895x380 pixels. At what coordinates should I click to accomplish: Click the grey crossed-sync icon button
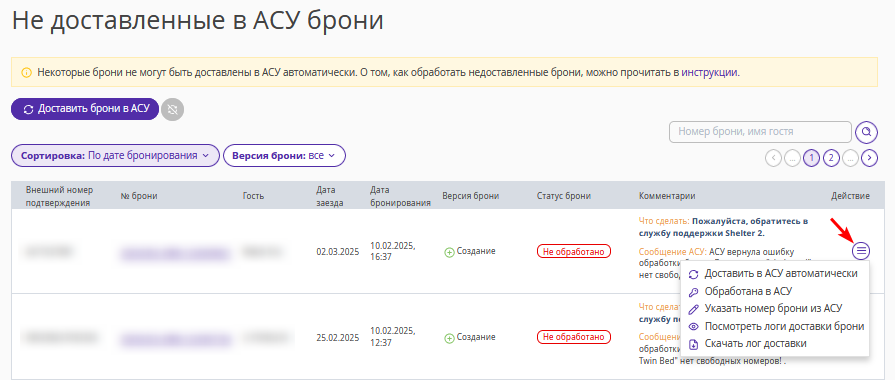pyautogui.click(x=172, y=110)
